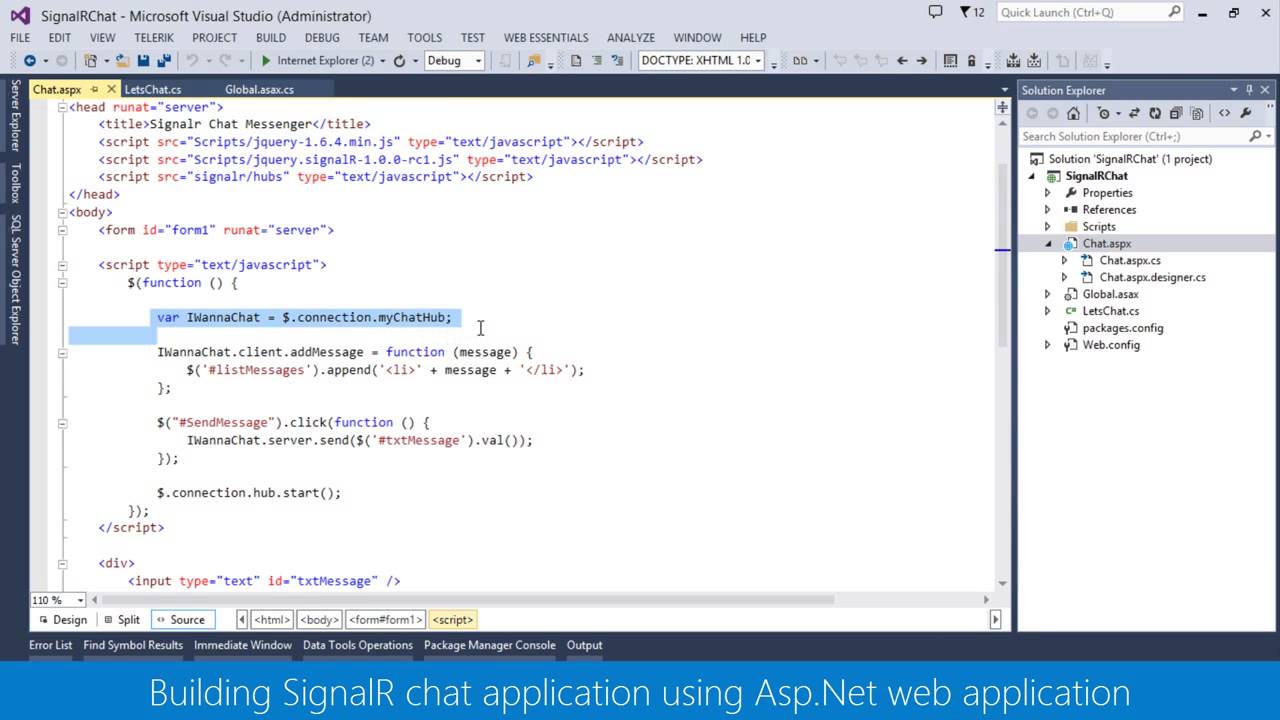The image size is (1280, 720).
Task: Switch to the Global.asax.cs tab
Action: point(259,90)
